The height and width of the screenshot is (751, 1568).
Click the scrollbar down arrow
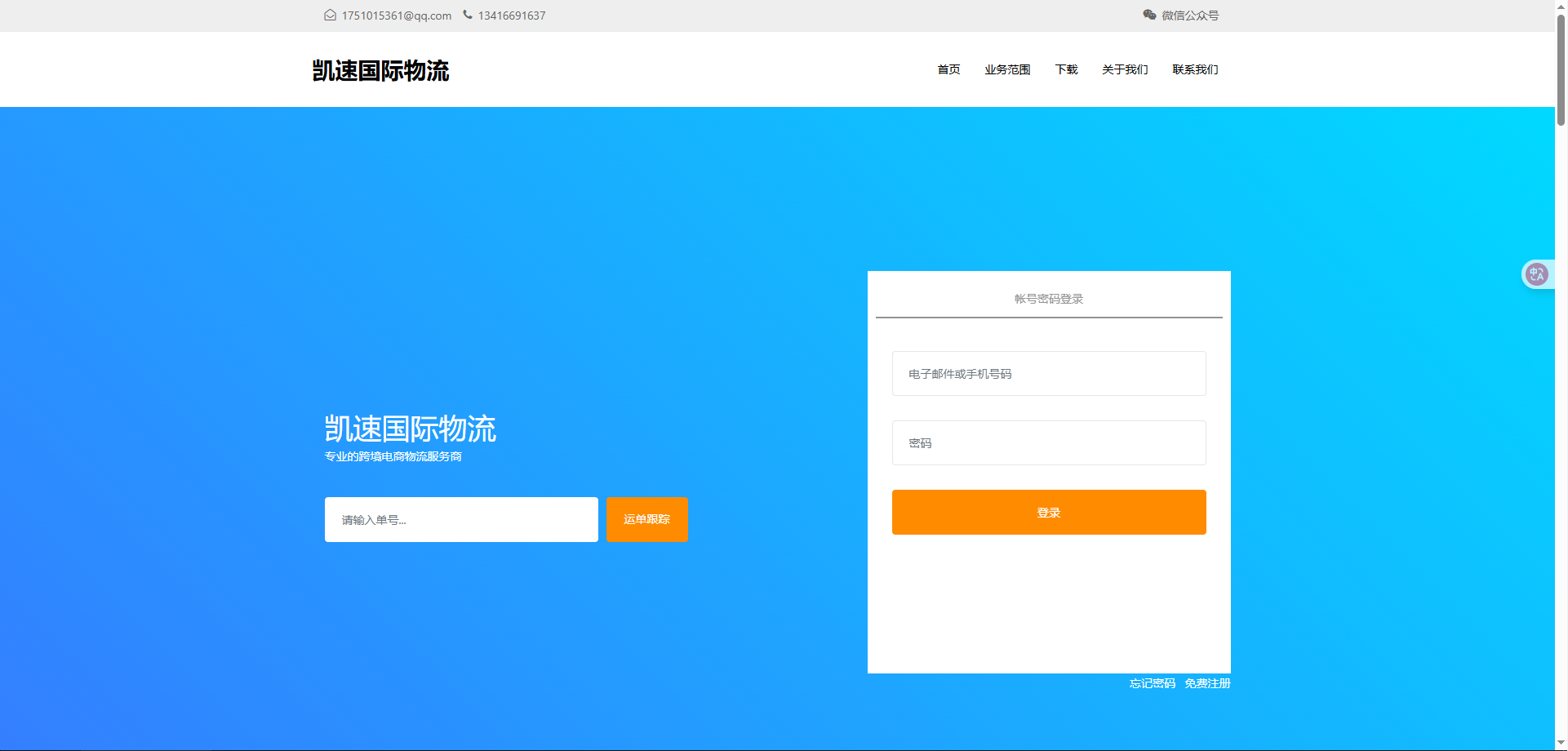pyautogui.click(x=1561, y=743)
